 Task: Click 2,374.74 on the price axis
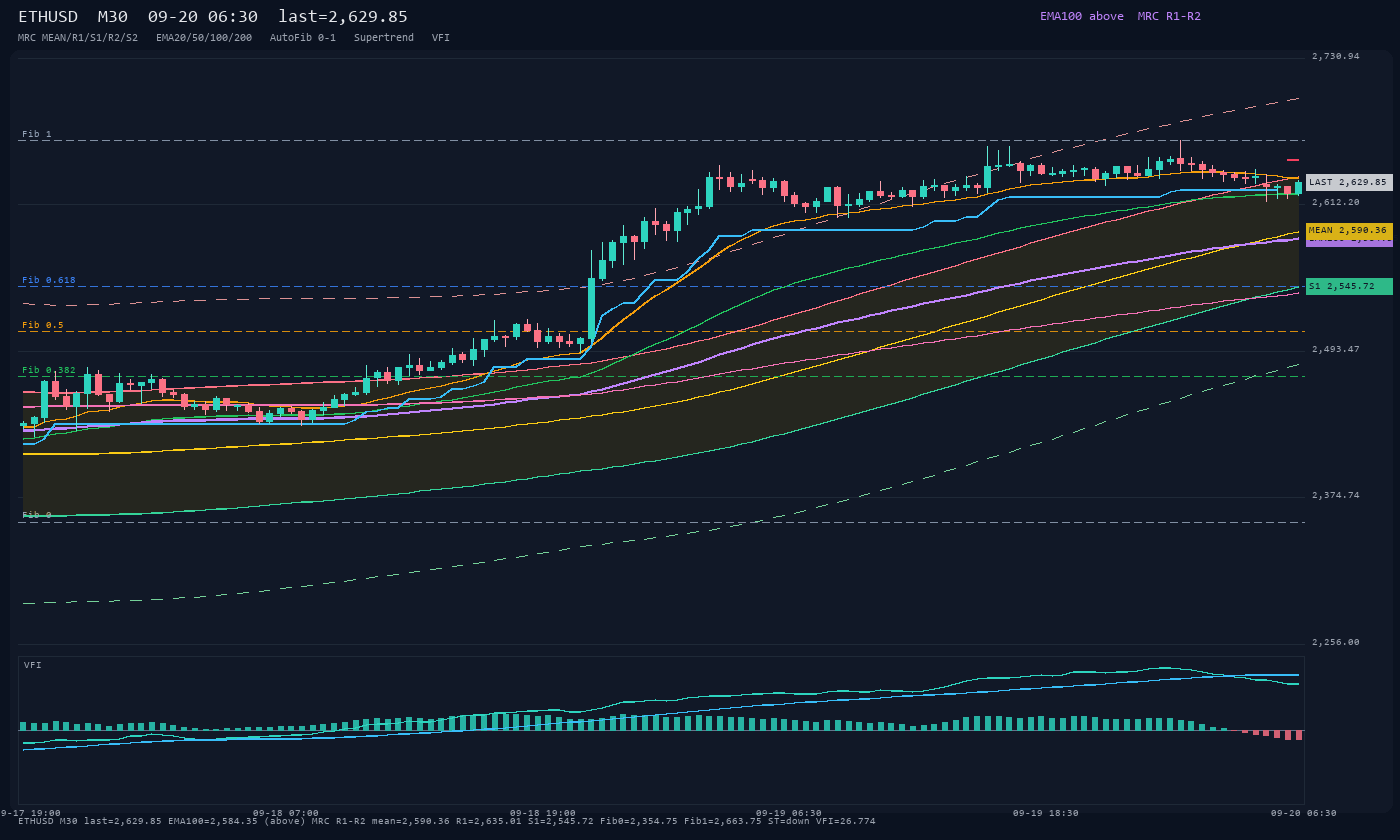[x=1336, y=495]
